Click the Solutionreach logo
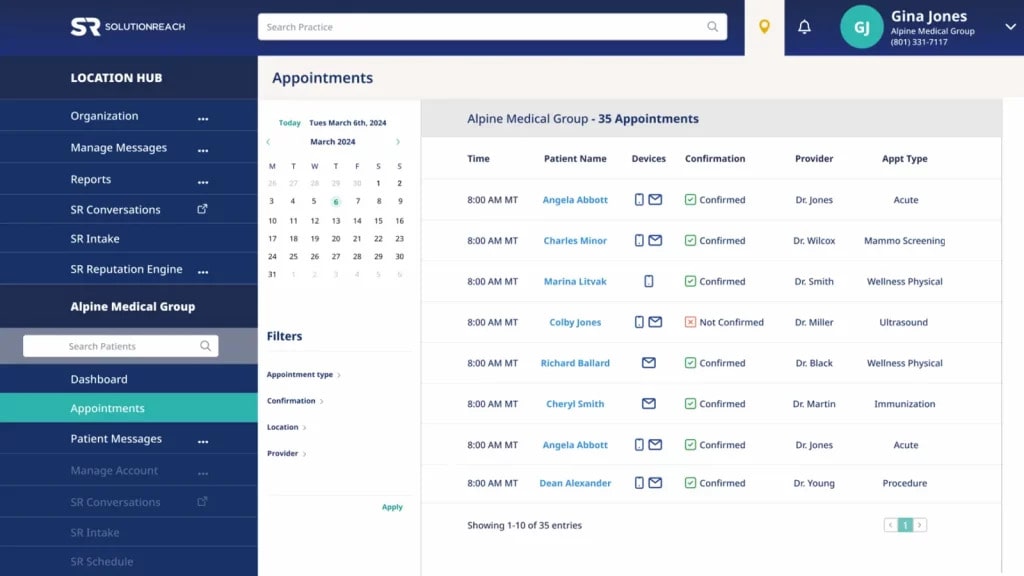This screenshot has width=1024, height=576. (127, 27)
